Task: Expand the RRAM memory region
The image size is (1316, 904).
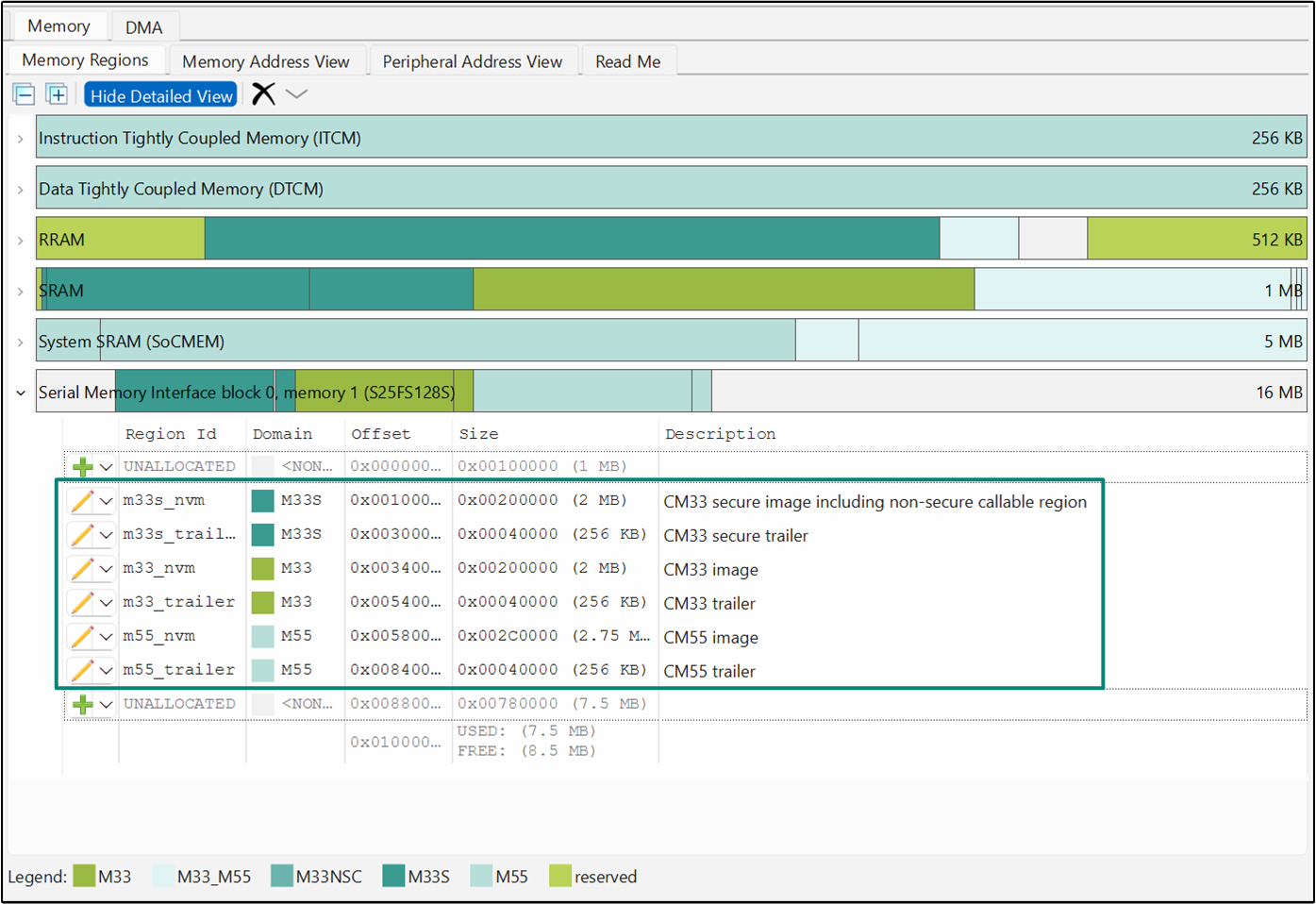Action: (20, 241)
